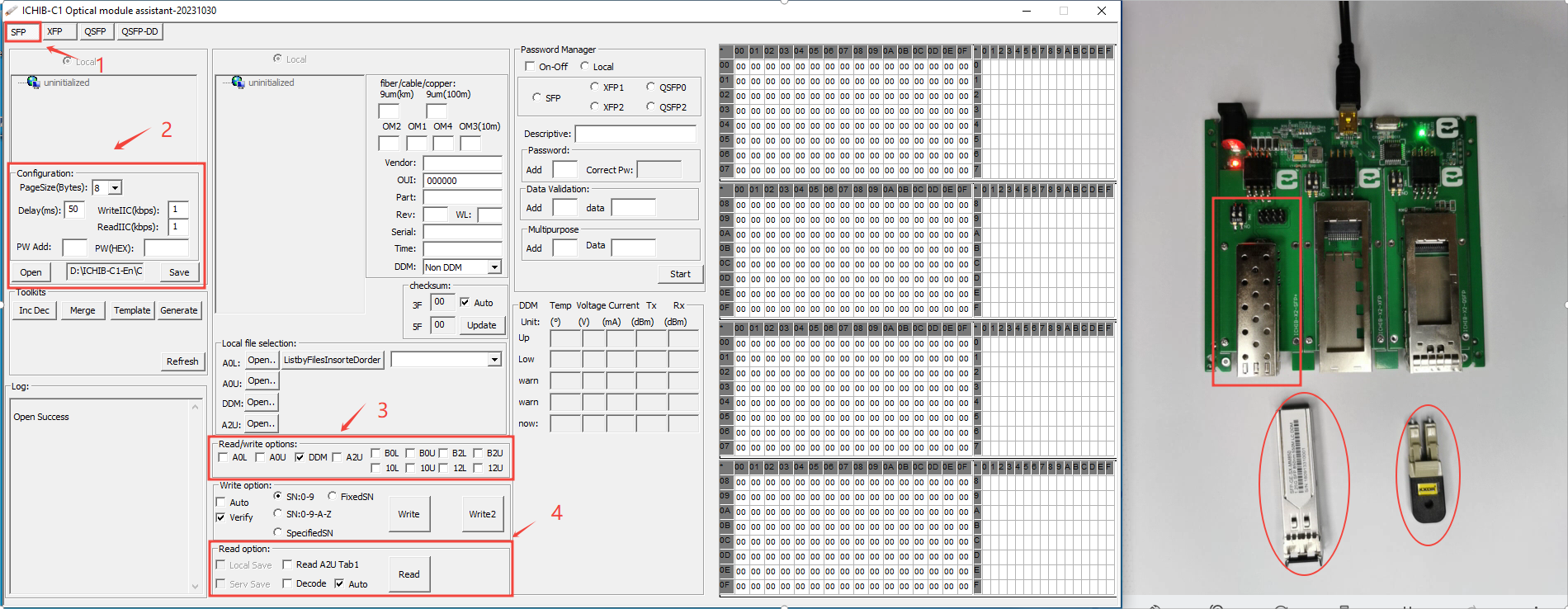Expand the ListbyFilesInsorteDorder file dropdown
This screenshot has height=609, width=1568.
(494, 360)
